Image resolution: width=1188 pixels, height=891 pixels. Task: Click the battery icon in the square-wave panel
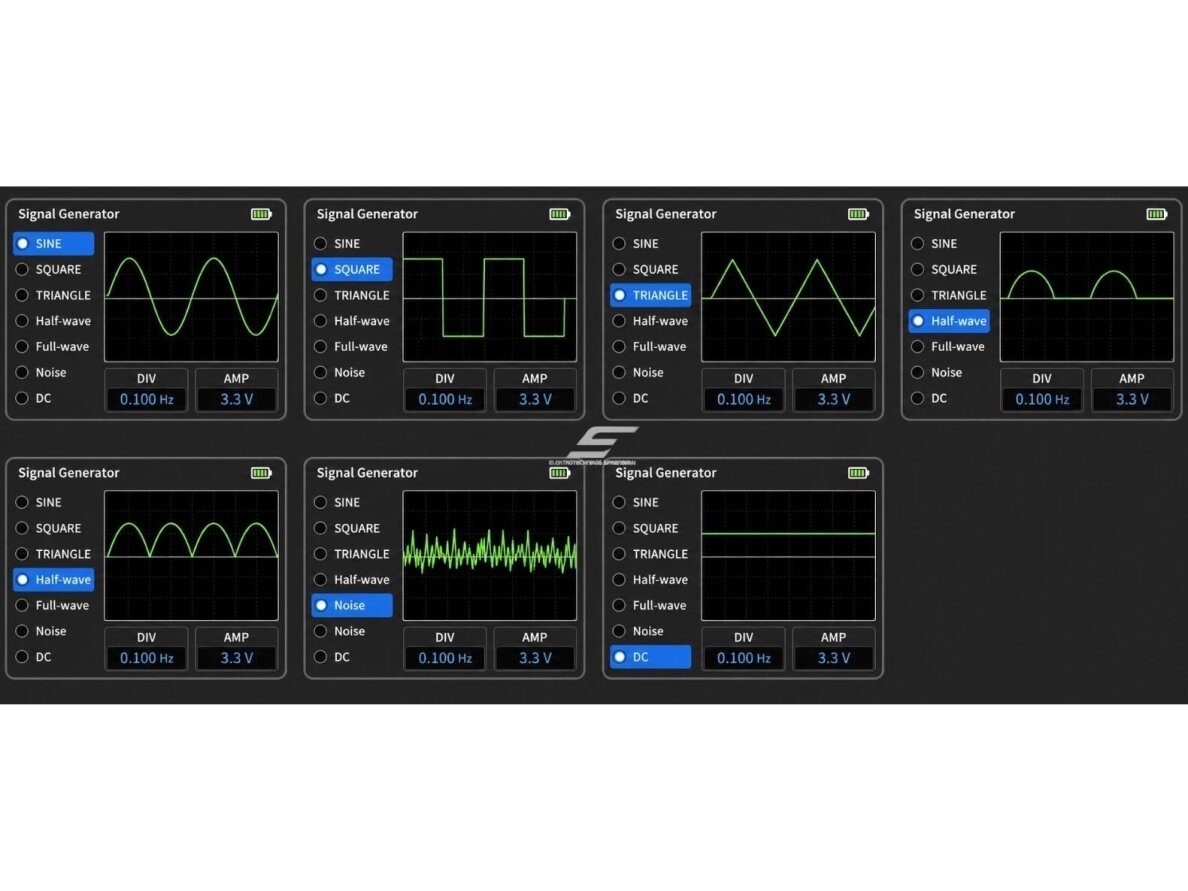tap(560, 214)
